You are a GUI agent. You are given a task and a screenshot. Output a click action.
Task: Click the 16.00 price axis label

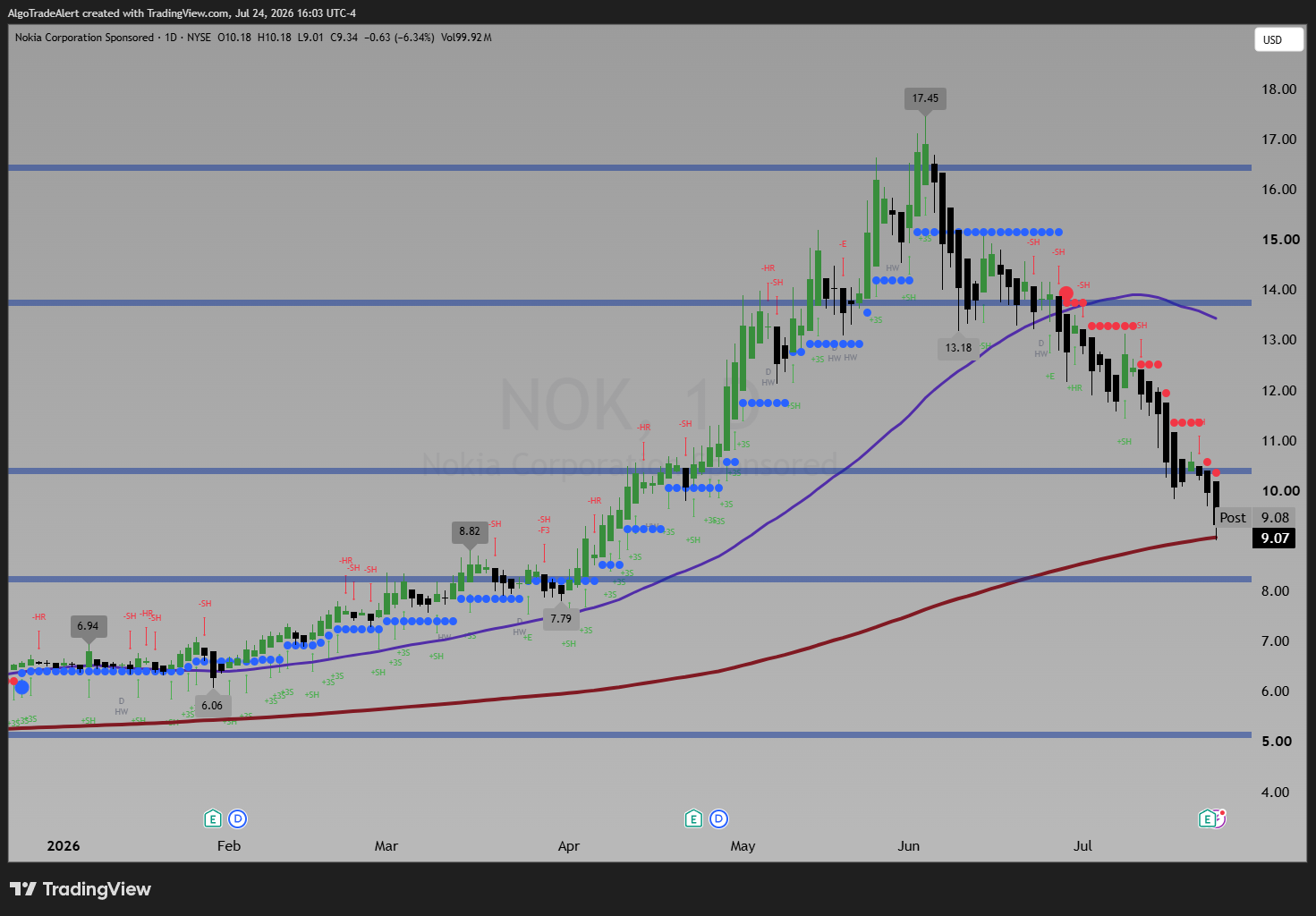(x=1278, y=189)
